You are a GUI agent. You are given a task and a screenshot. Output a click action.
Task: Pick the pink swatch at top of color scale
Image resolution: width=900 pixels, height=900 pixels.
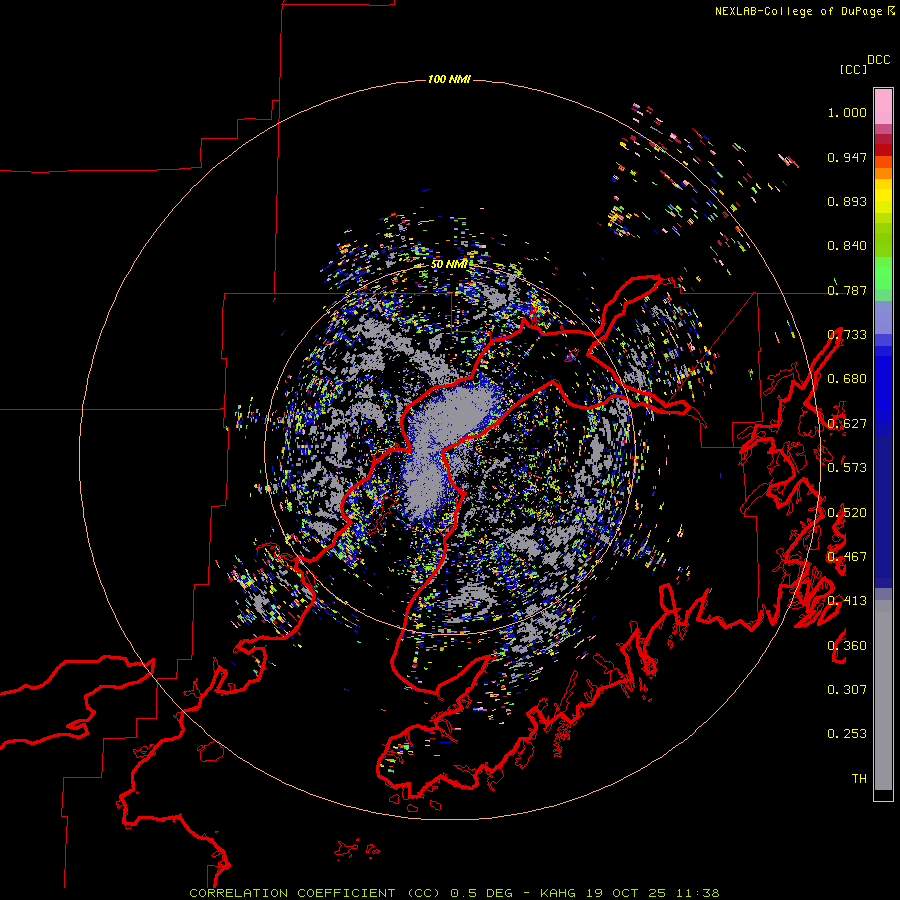pos(883,106)
